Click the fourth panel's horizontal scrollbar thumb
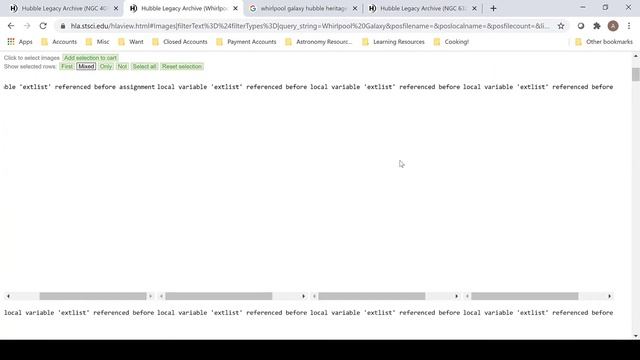This screenshot has width=640, height=360. click(525, 296)
